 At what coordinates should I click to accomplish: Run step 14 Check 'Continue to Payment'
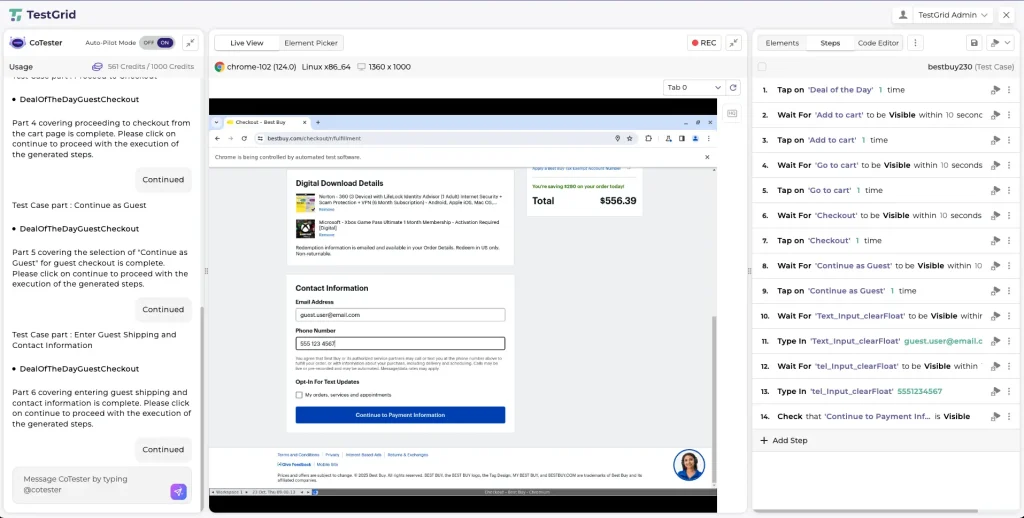[x=995, y=417]
